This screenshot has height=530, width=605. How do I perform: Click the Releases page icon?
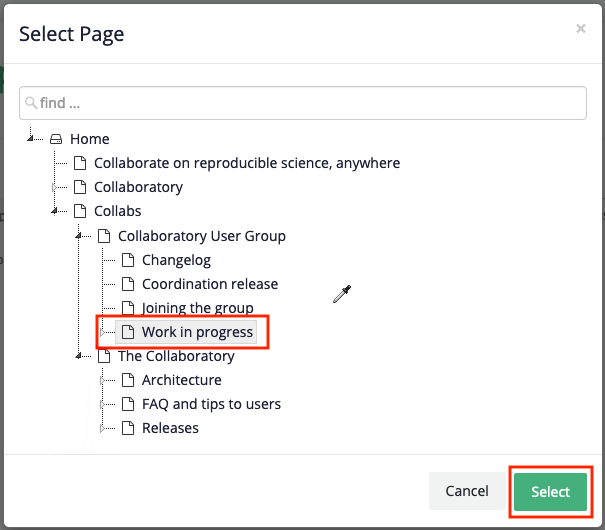pyautogui.click(x=127, y=428)
